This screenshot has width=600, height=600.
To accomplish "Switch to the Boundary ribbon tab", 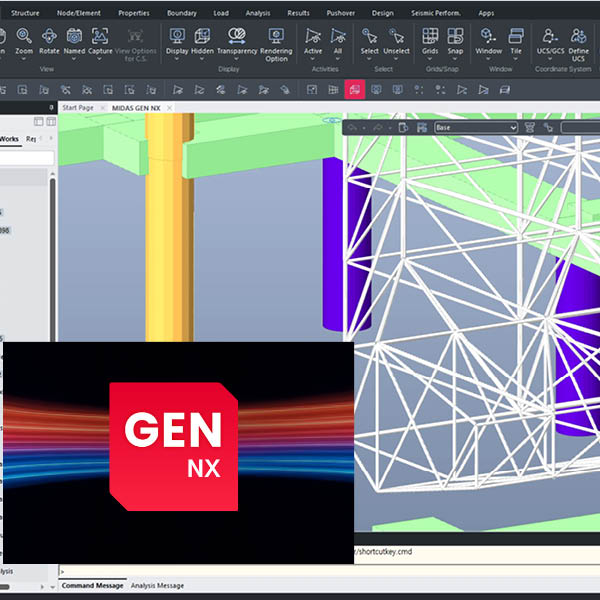I will coord(181,13).
